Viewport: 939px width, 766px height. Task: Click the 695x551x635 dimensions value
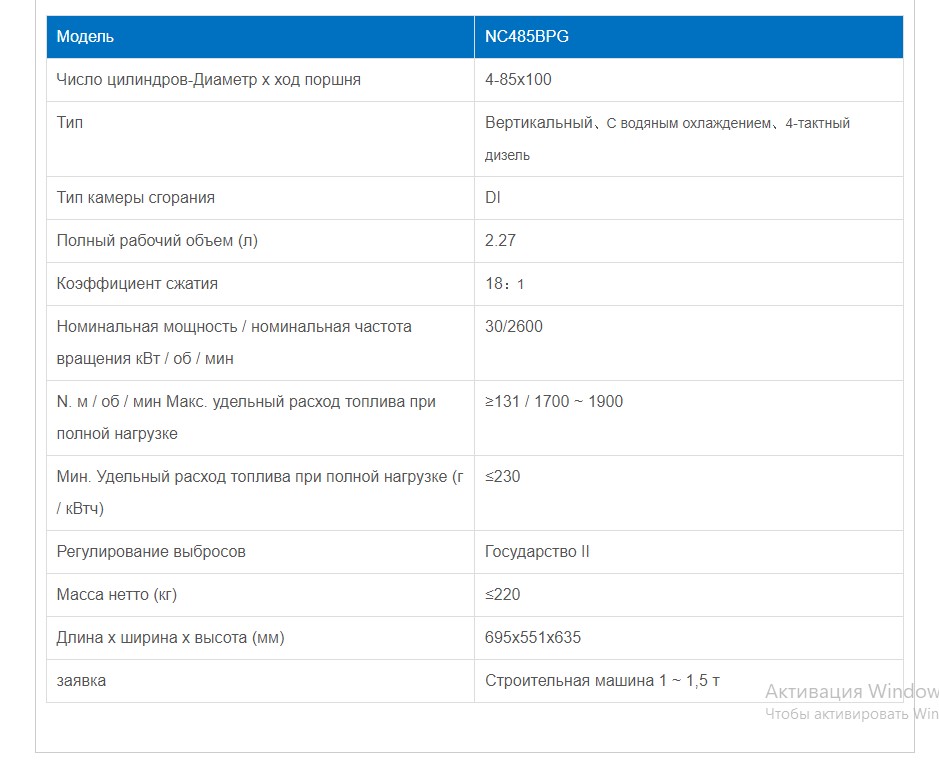tap(533, 638)
